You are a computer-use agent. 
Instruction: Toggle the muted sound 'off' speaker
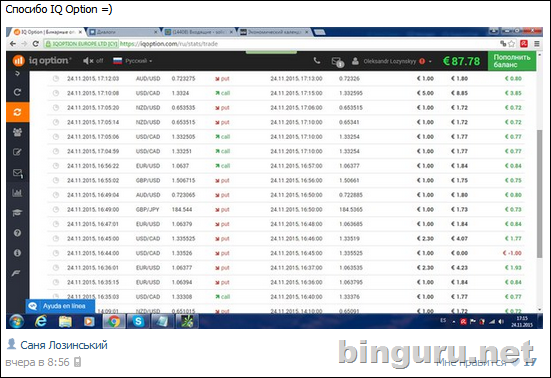click(93, 61)
